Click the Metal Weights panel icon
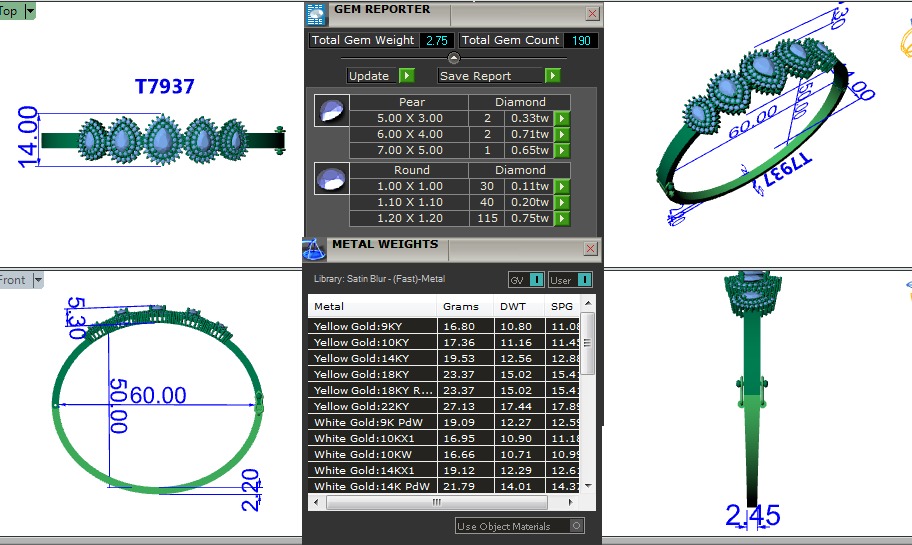The width and height of the screenshot is (912, 545). tap(314, 249)
